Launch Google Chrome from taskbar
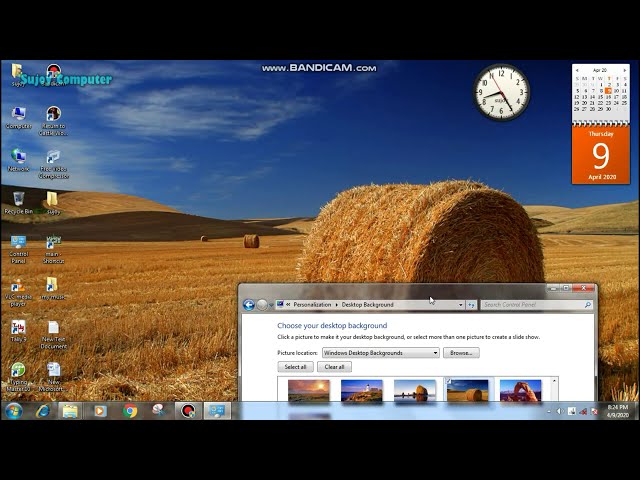640x480 pixels. [130, 411]
